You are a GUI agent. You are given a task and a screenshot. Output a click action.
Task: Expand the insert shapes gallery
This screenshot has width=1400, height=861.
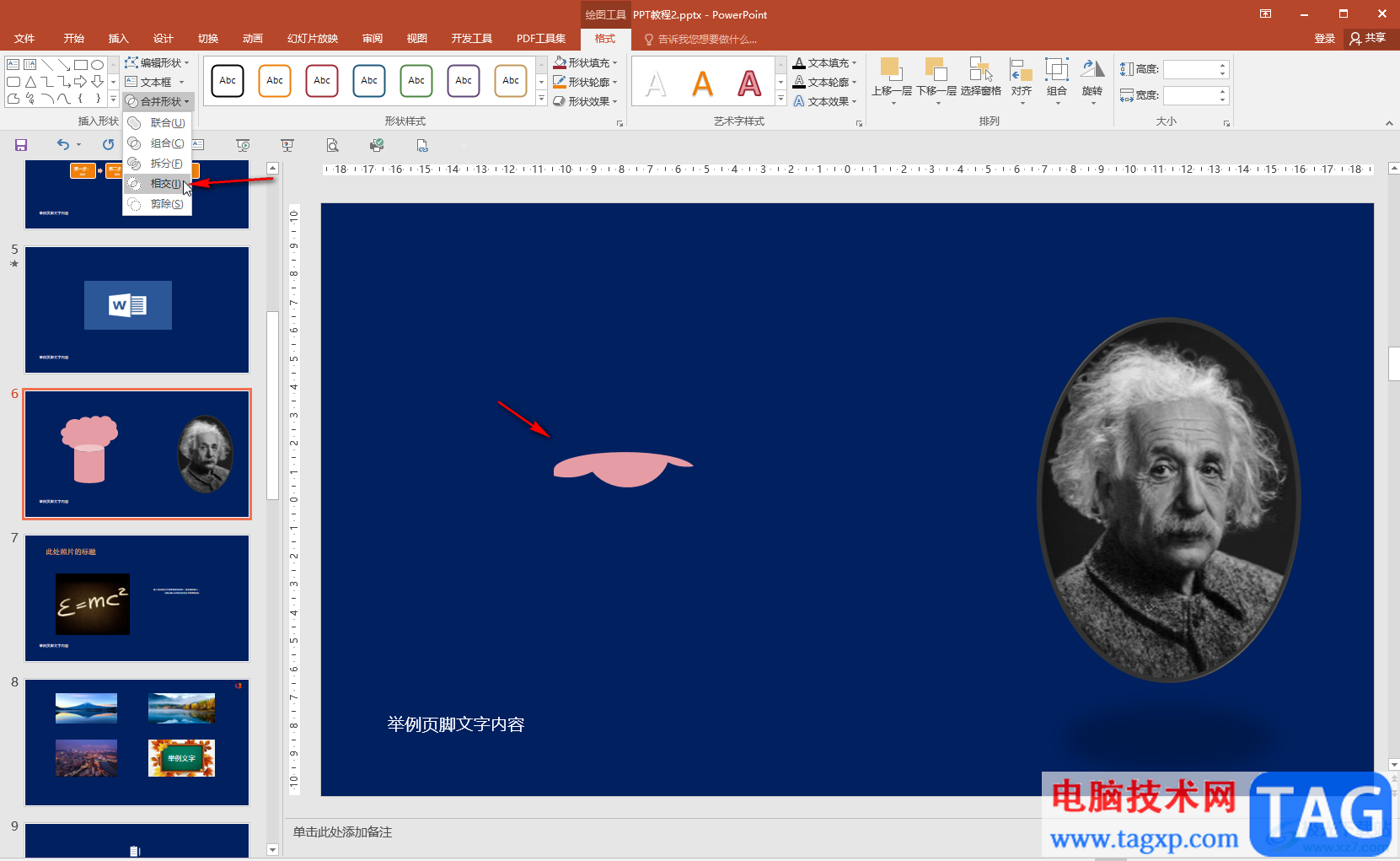coord(114,100)
